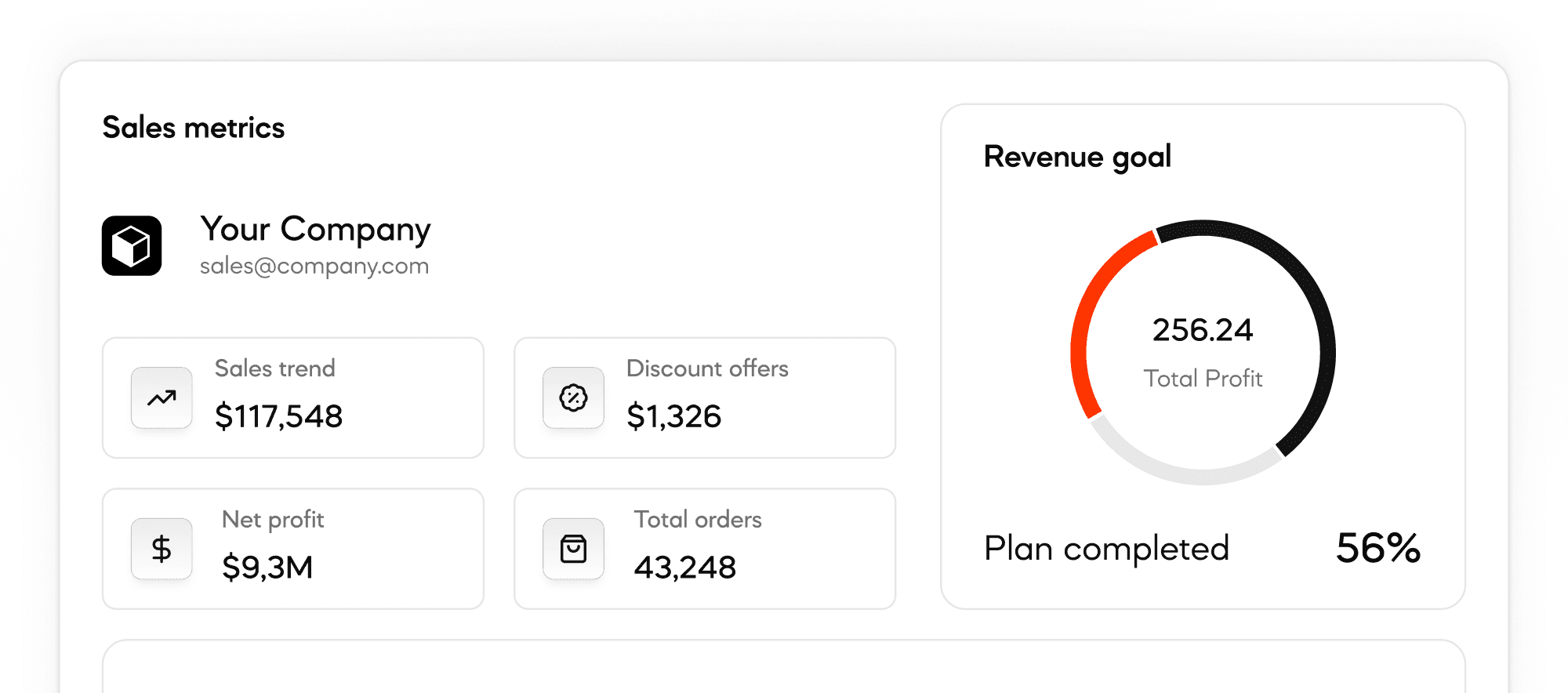This screenshot has width=1568, height=693.
Task: Click the Net profit dollar icon
Action: (162, 549)
